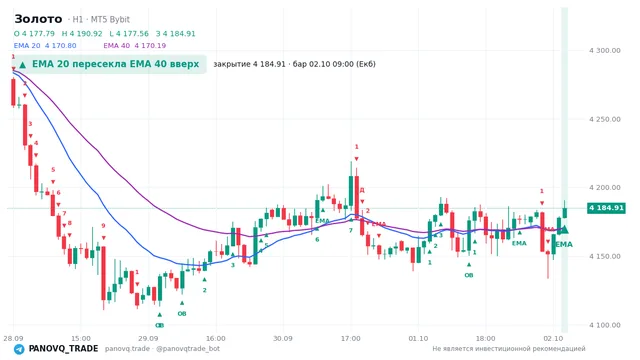Click the EMA 20 4 170.80 legend
640x360 pixels.
point(45,45)
